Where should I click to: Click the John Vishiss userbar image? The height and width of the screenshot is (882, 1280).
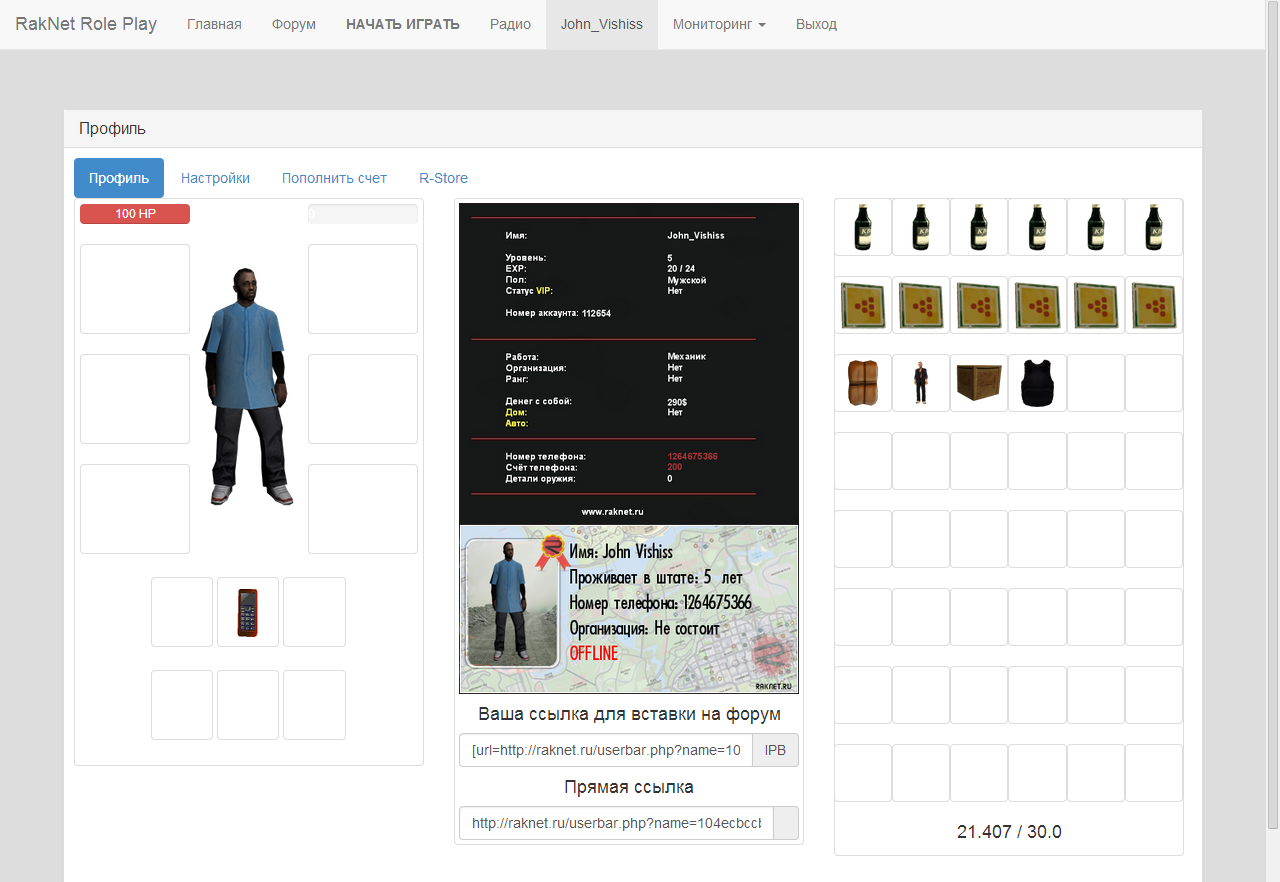pos(629,609)
